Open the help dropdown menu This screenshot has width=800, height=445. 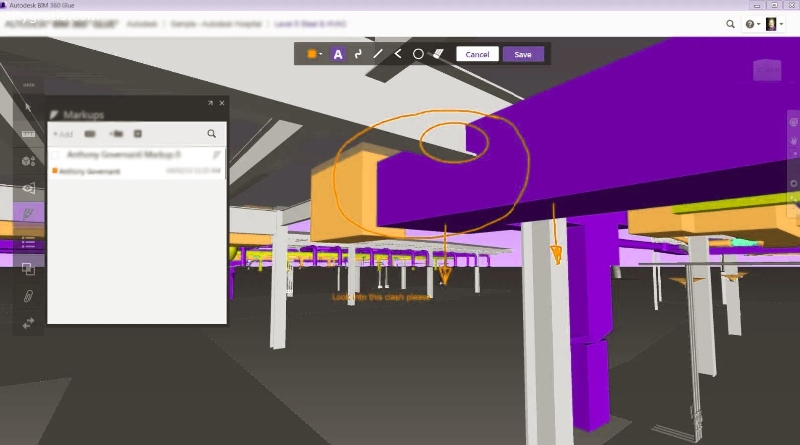pyautogui.click(x=752, y=24)
